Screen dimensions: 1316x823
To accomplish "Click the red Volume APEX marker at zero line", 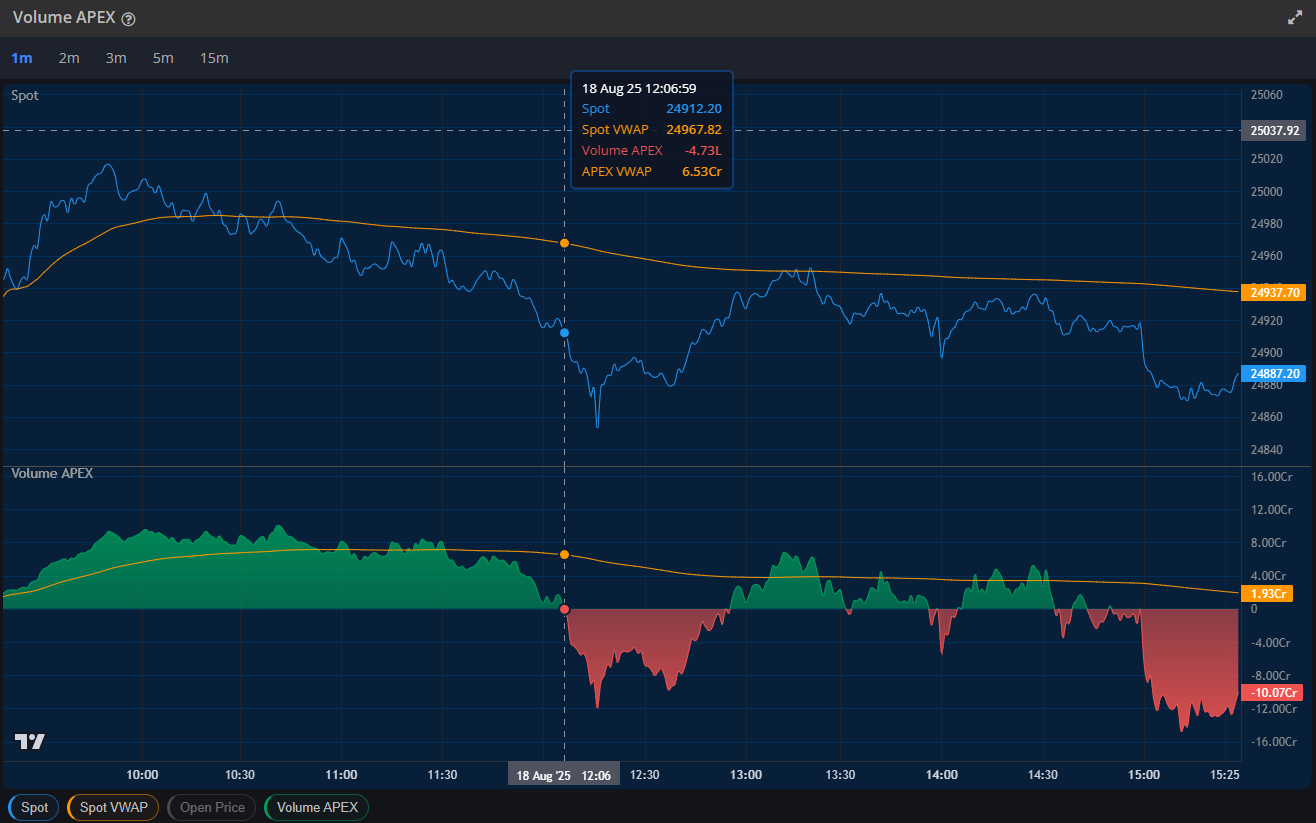I will (565, 609).
